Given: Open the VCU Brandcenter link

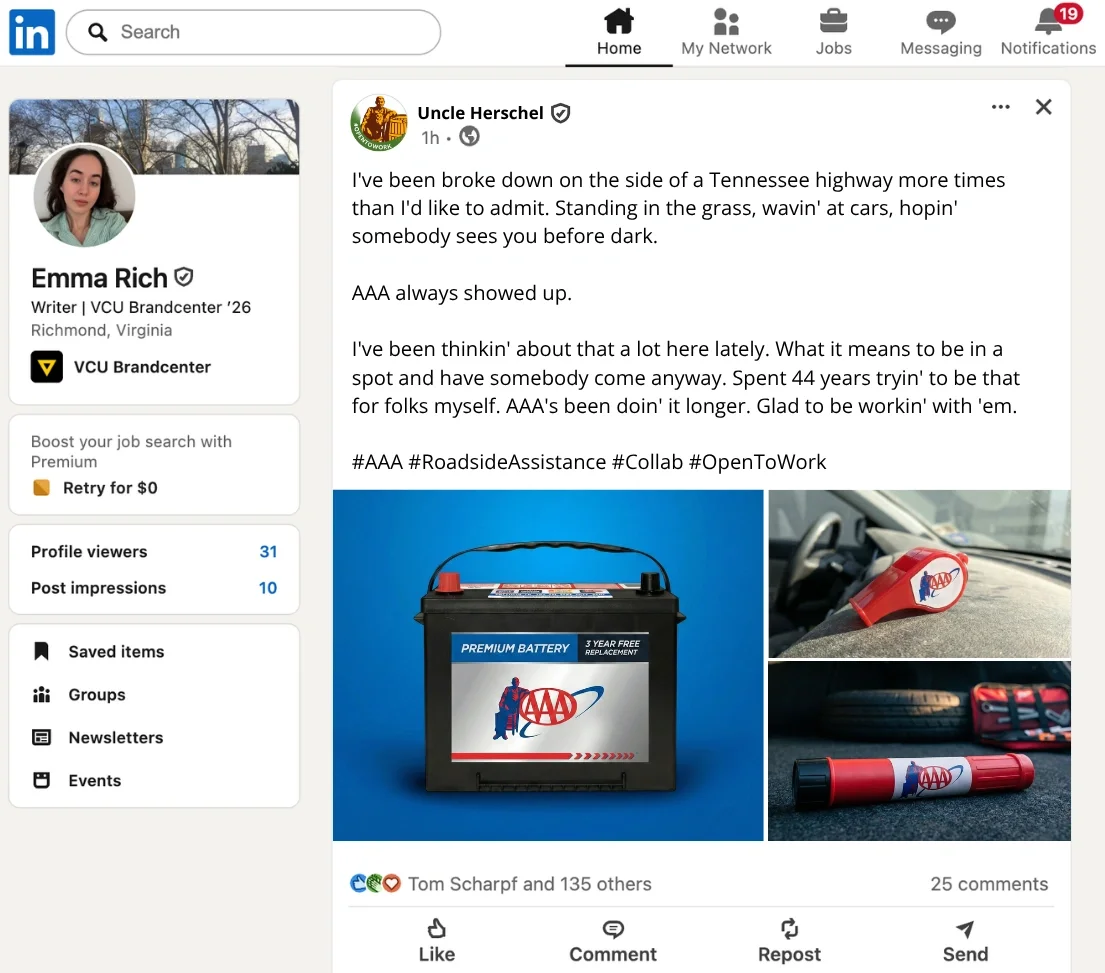Looking at the screenshot, I should pyautogui.click(x=142, y=367).
